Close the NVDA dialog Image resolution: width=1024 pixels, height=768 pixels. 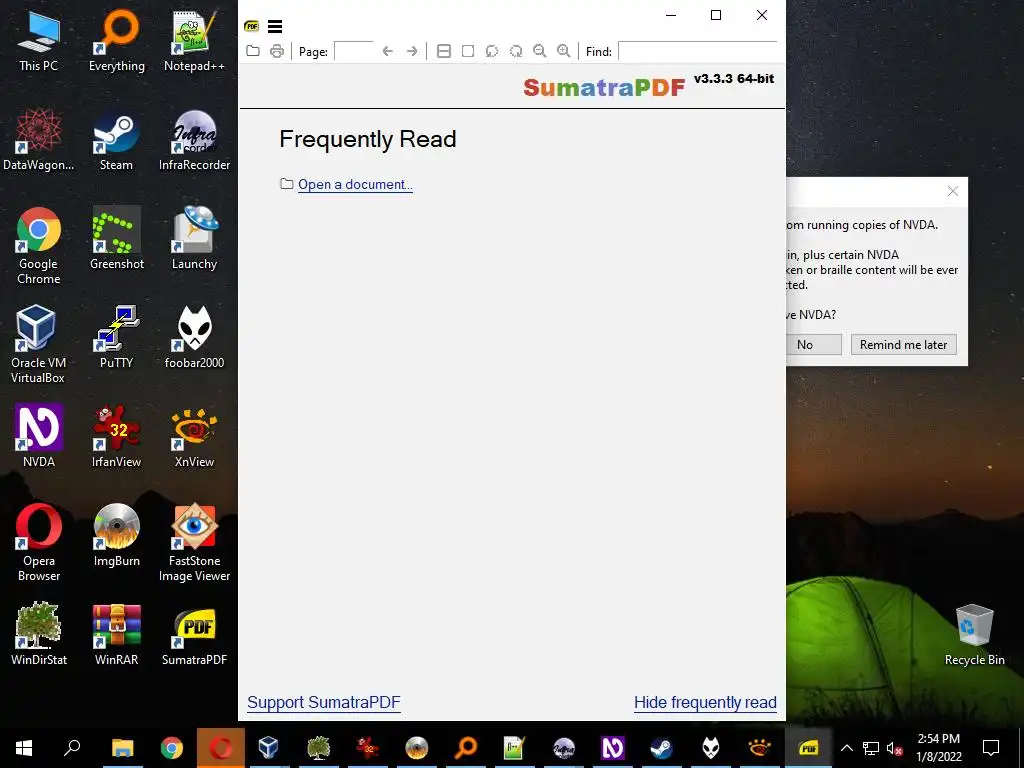(x=953, y=191)
